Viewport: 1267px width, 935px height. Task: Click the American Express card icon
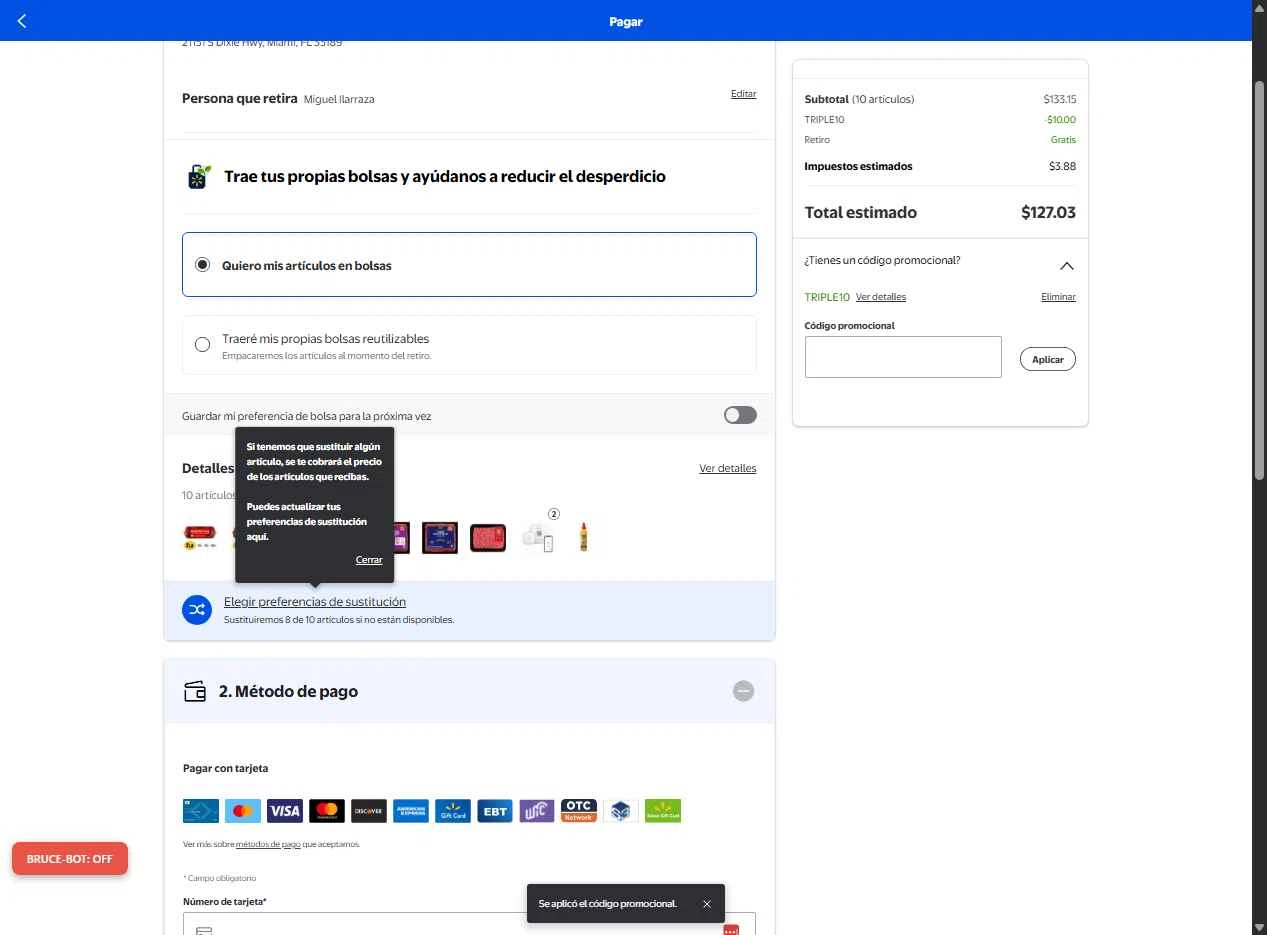click(411, 811)
